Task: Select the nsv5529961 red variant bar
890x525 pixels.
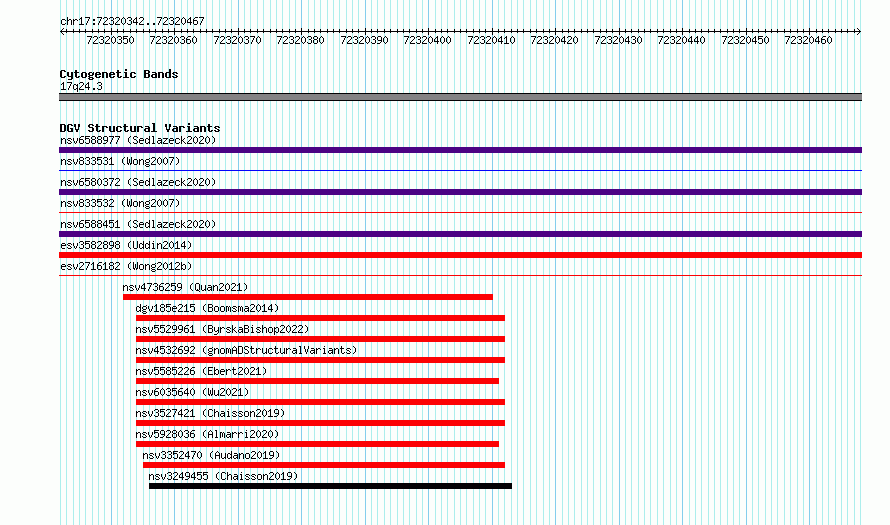Action: coord(320,339)
